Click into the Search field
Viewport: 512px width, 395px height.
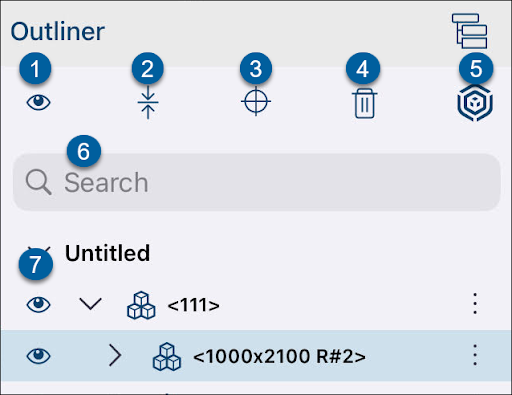256,182
